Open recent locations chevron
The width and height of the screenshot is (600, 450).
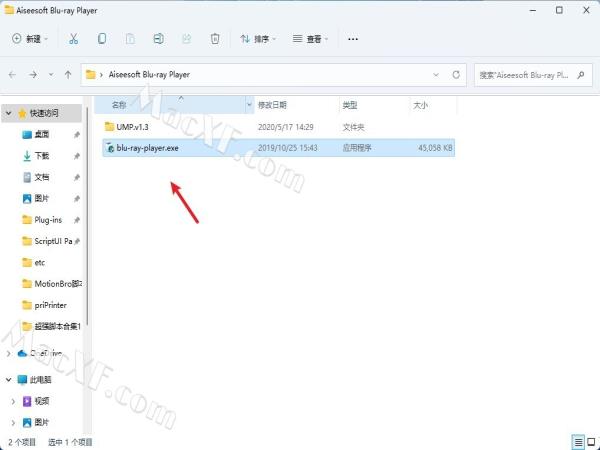(x=51, y=75)
